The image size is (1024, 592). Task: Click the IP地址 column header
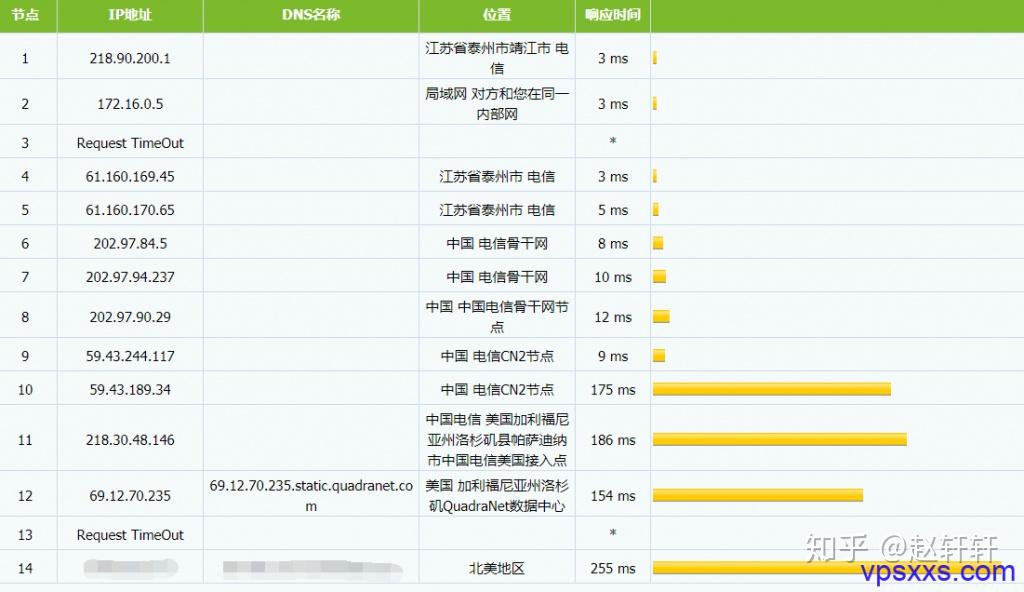pyautogui.click(x=130, y=15)
